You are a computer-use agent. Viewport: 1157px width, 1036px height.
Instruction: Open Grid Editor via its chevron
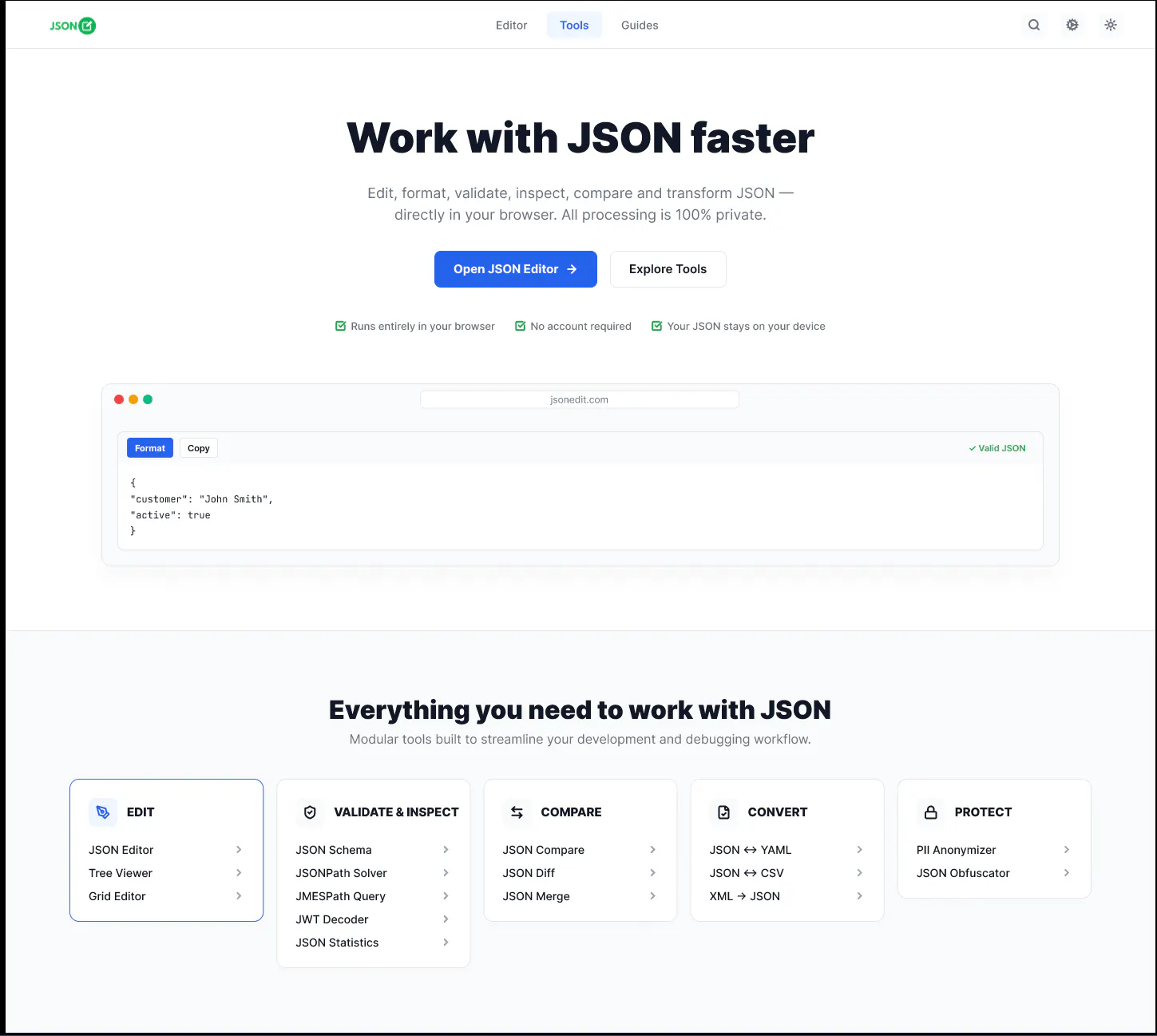239,896
